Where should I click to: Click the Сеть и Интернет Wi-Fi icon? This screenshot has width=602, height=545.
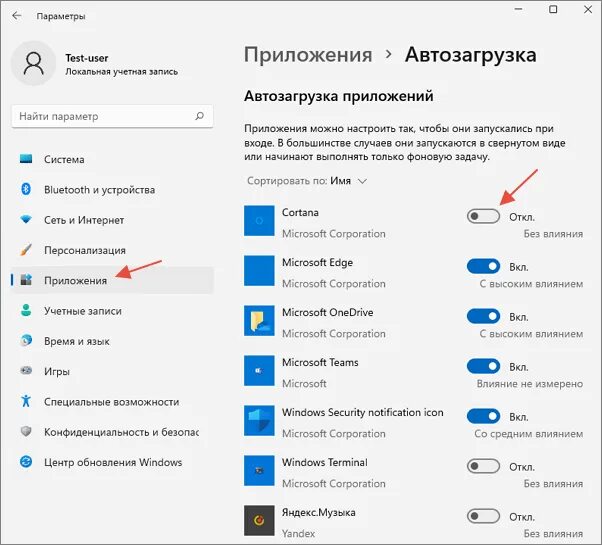pyautogui.click(x=26, y=219)
